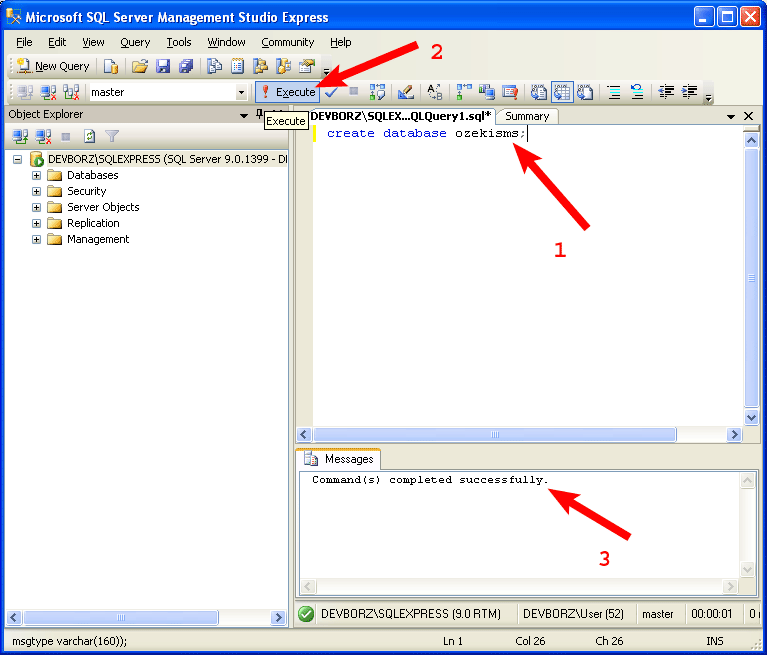
Task: Open the Help menu
Action: 340,43
